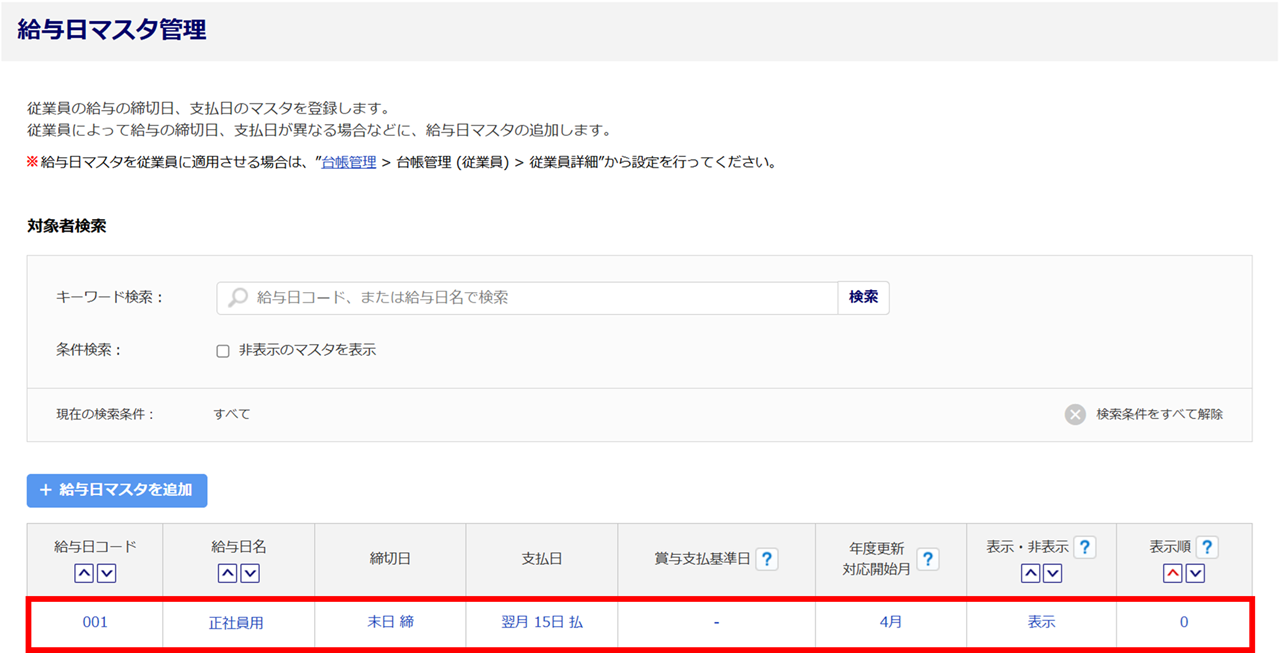Click the 表示 status cell in row 001
Image resolution: width=1280 pixels, height=653 pixels.
(1041, 622)
